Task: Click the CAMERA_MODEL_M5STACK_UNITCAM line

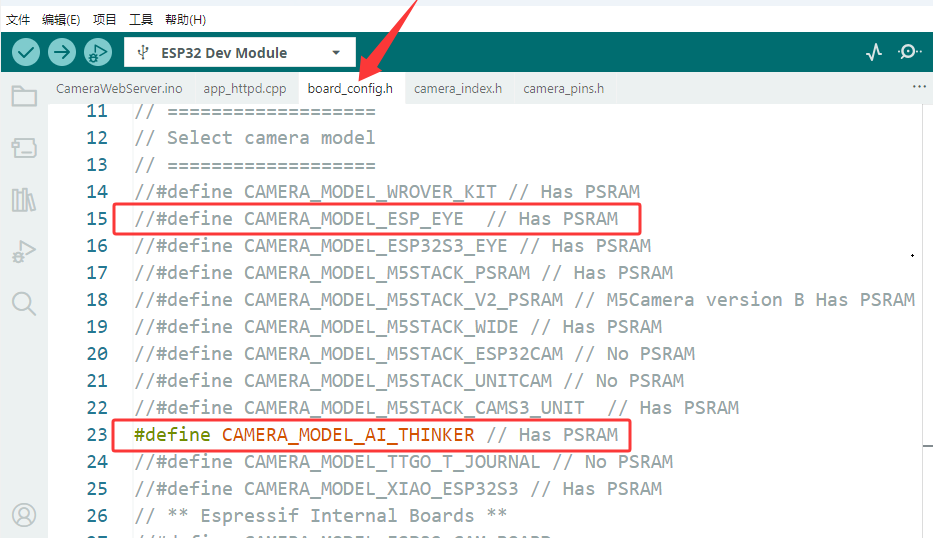Action: [409, 380]
